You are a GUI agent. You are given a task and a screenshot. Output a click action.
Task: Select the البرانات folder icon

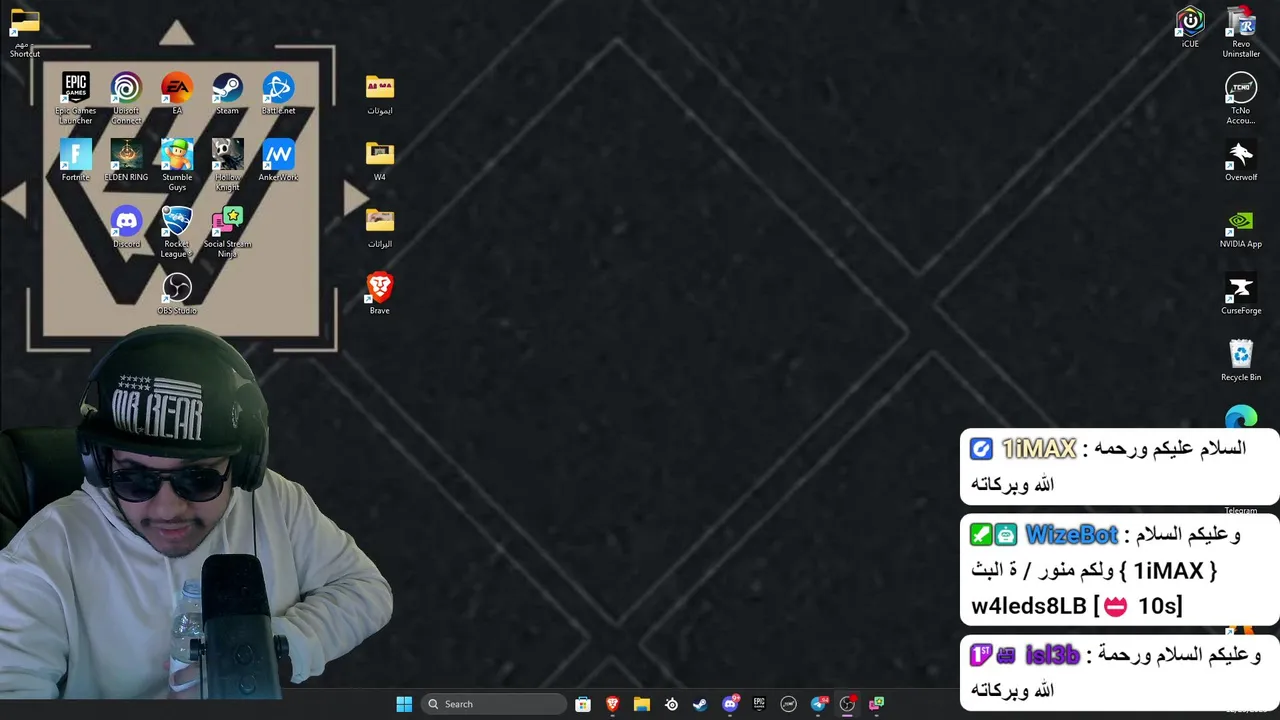(380, 227)
